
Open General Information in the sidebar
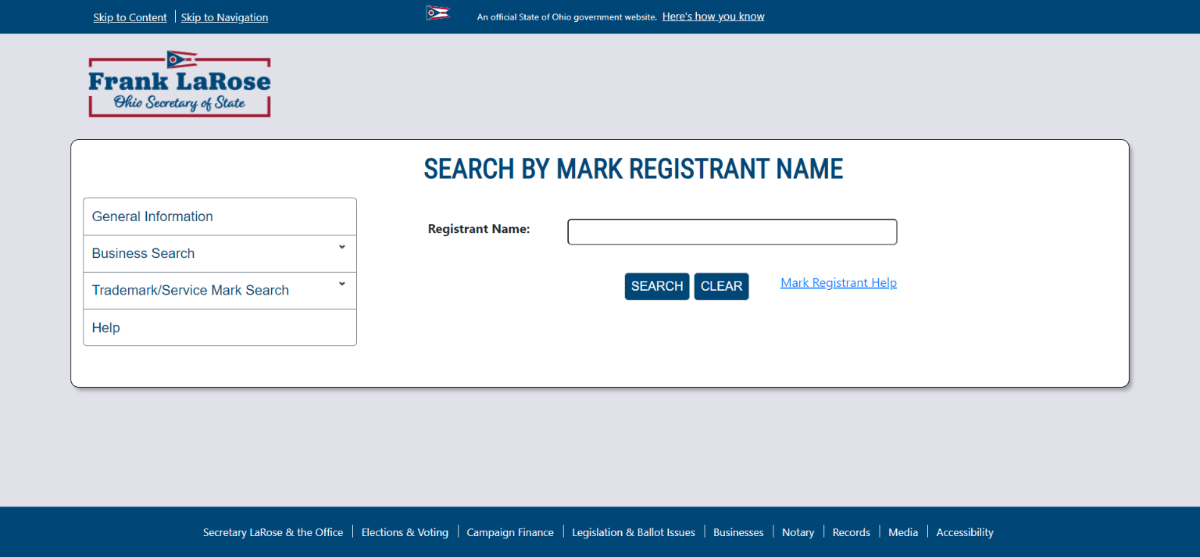(220, 217)
